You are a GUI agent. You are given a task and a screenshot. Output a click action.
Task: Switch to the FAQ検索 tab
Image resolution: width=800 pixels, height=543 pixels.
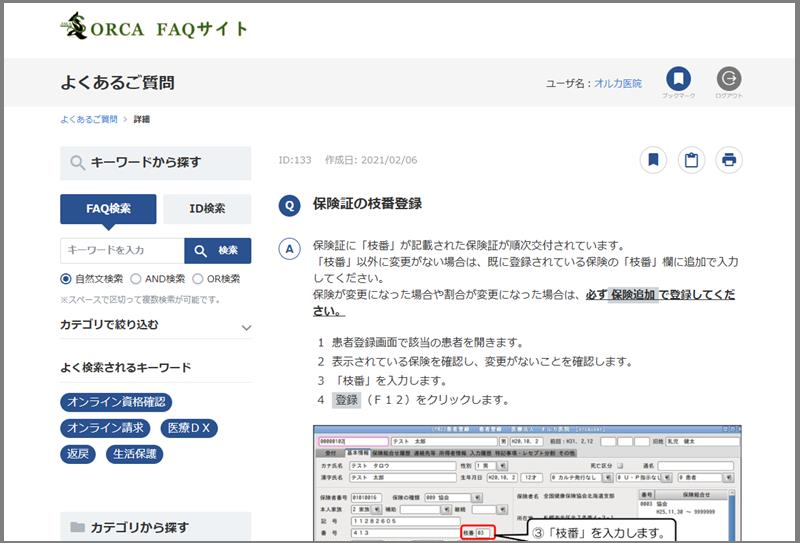(108, 209)
